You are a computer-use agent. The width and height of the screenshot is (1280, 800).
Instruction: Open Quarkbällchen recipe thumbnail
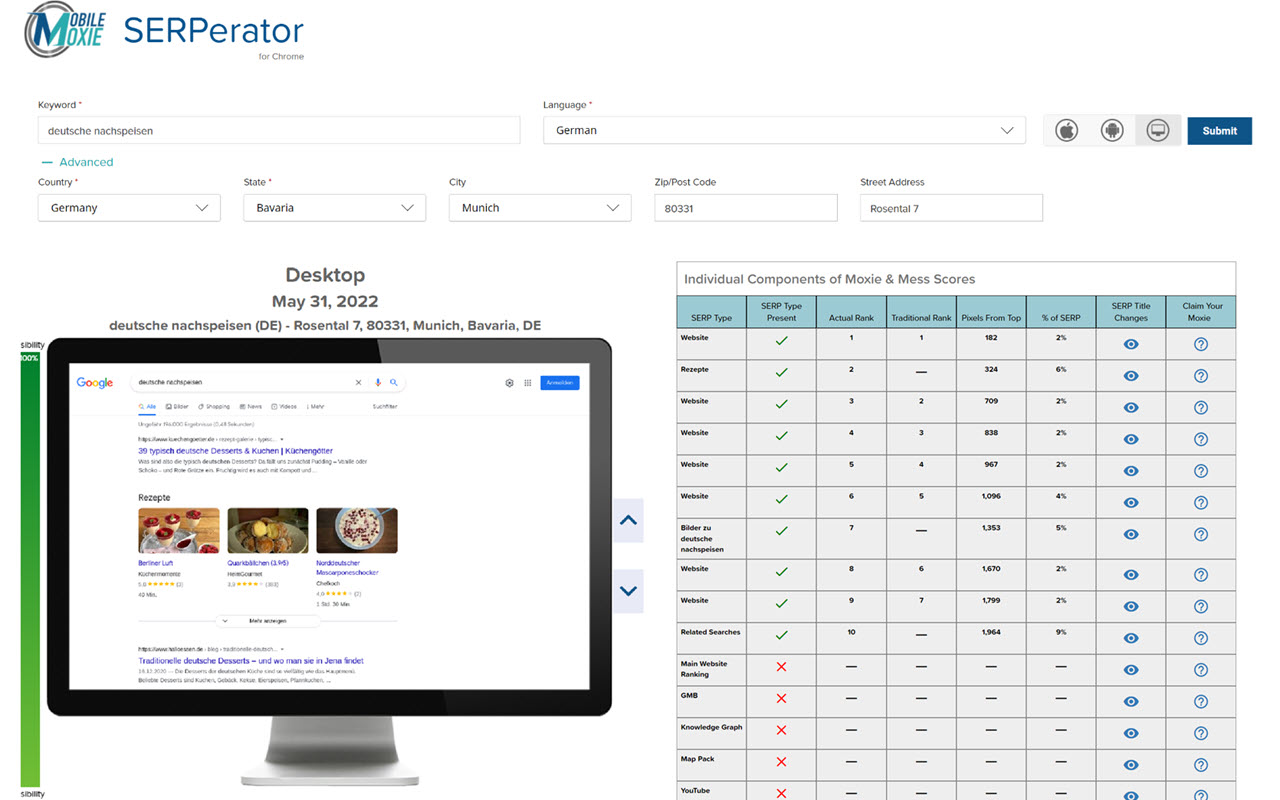pyautogui.click(x=268, y=530)
